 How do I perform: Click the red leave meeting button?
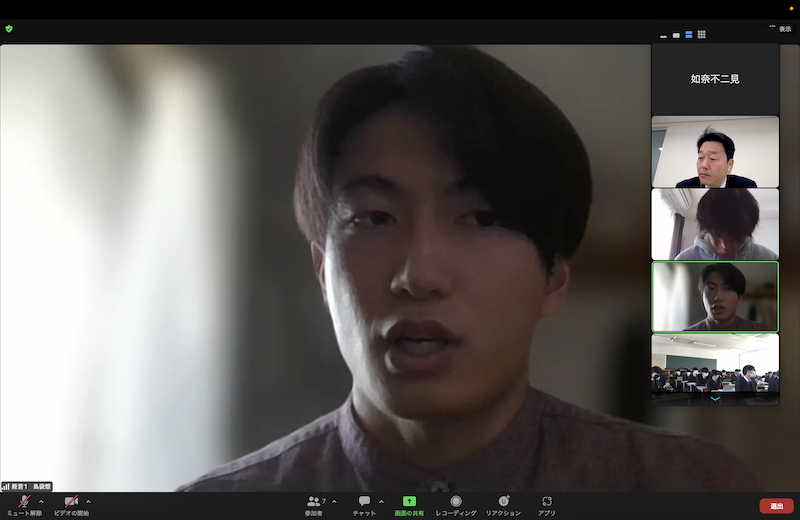coord(777,506)
